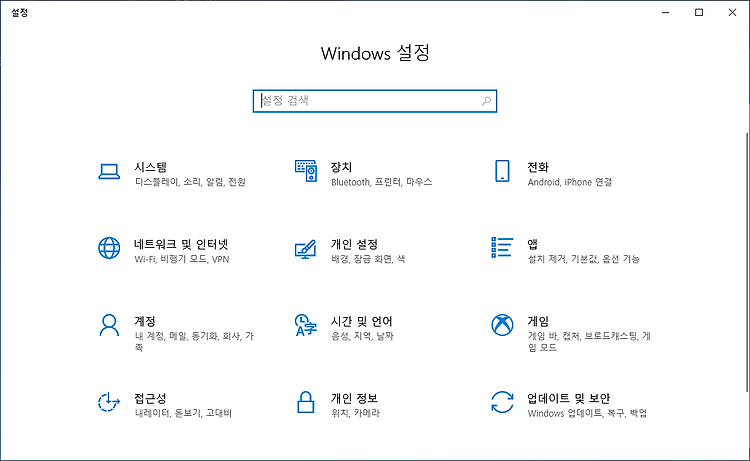Image resolution: width=750 pixels, height=461 pixels.
Task: Click the 계정 heading
Action: click(145, 321)
